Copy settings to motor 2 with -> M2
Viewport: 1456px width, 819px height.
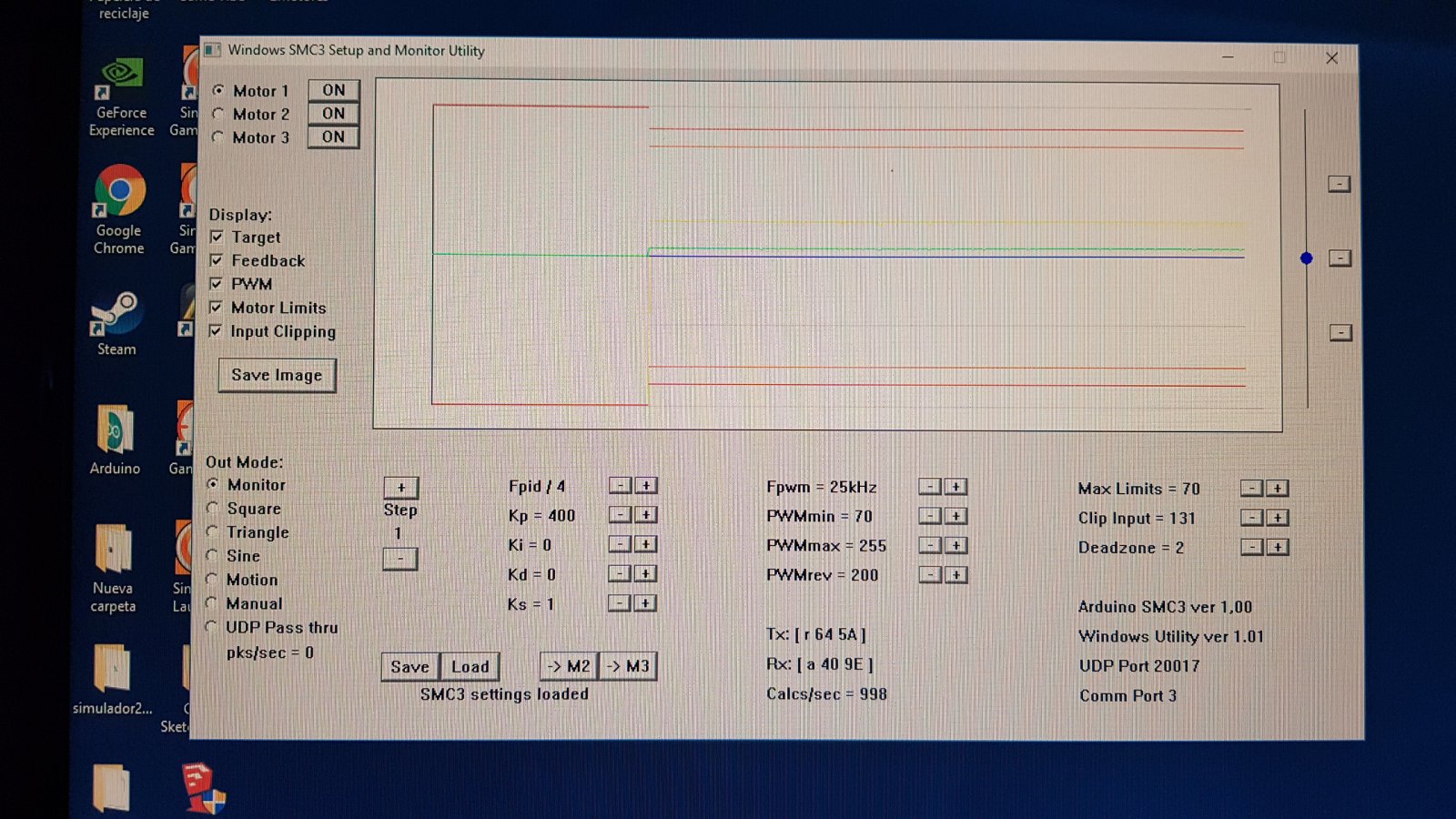point(569,666)
